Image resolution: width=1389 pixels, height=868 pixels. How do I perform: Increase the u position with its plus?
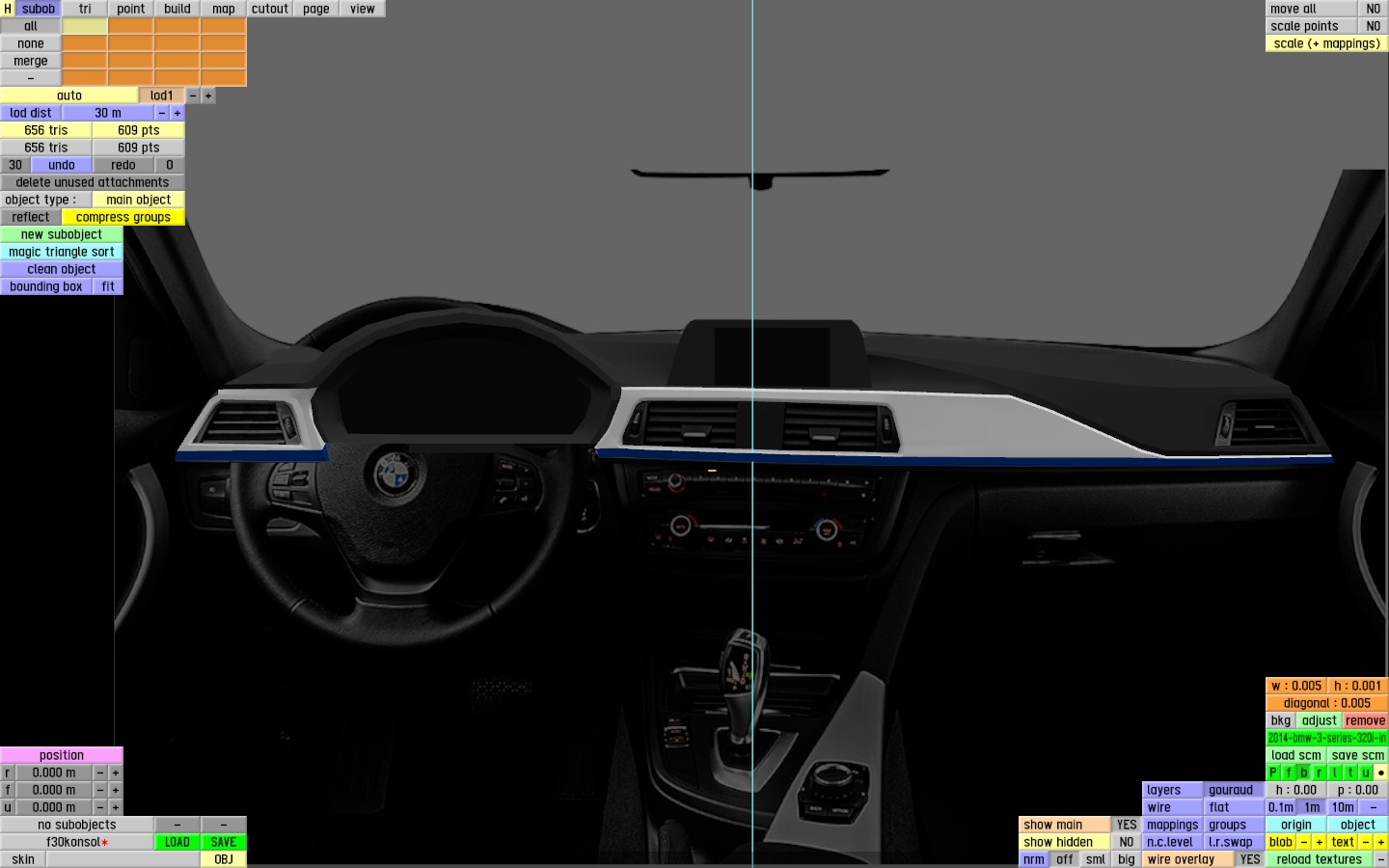point(116,807)
